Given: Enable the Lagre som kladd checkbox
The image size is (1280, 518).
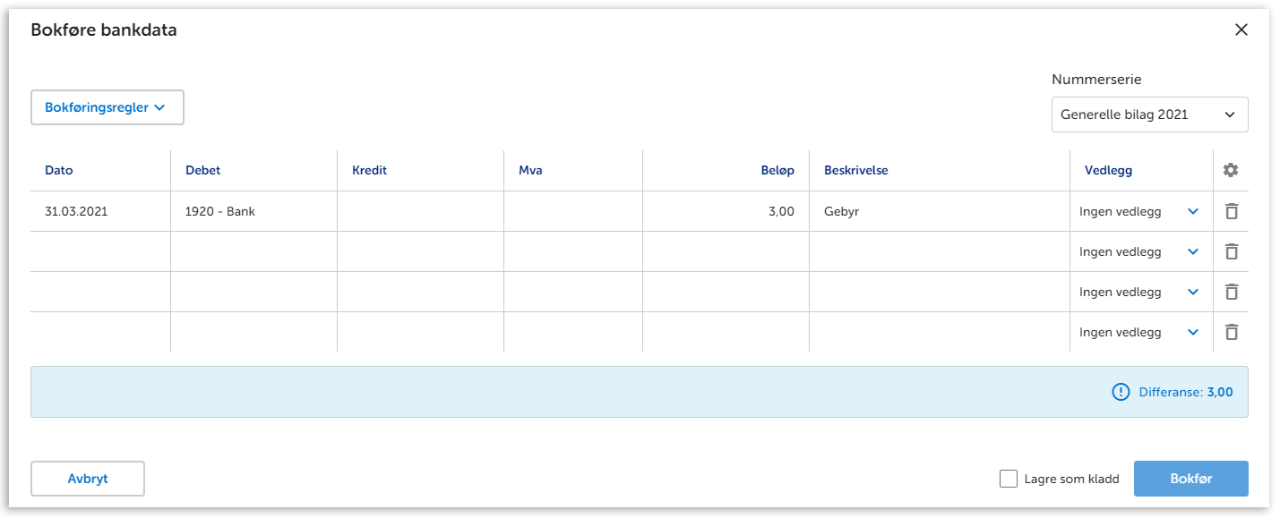Looking at the screenshot, I should pos(1008,479).
